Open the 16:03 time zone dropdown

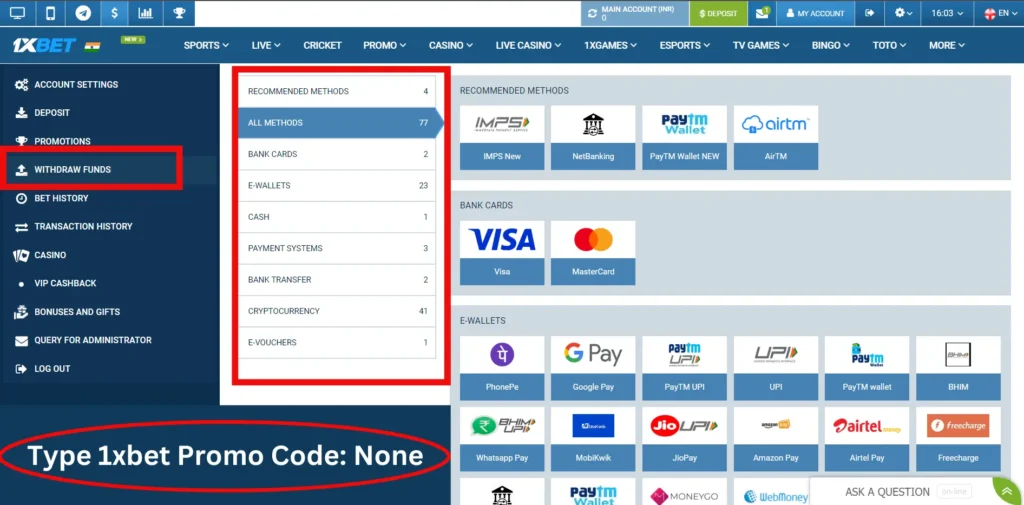pyautogui.click(x=947, y=13)
